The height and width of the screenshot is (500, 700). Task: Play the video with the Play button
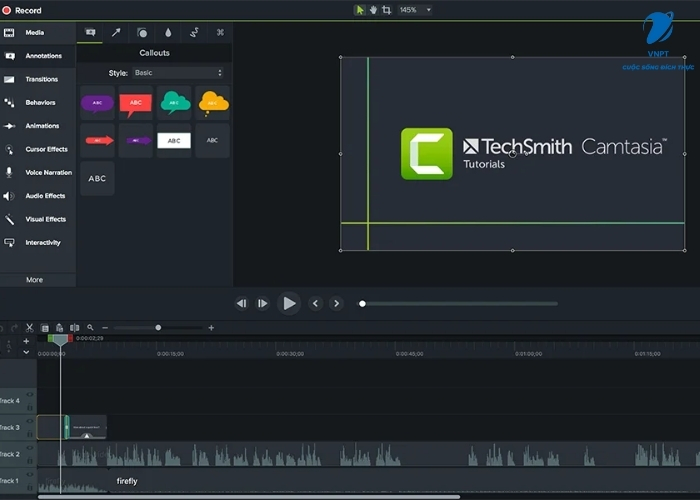coord(289,304)
